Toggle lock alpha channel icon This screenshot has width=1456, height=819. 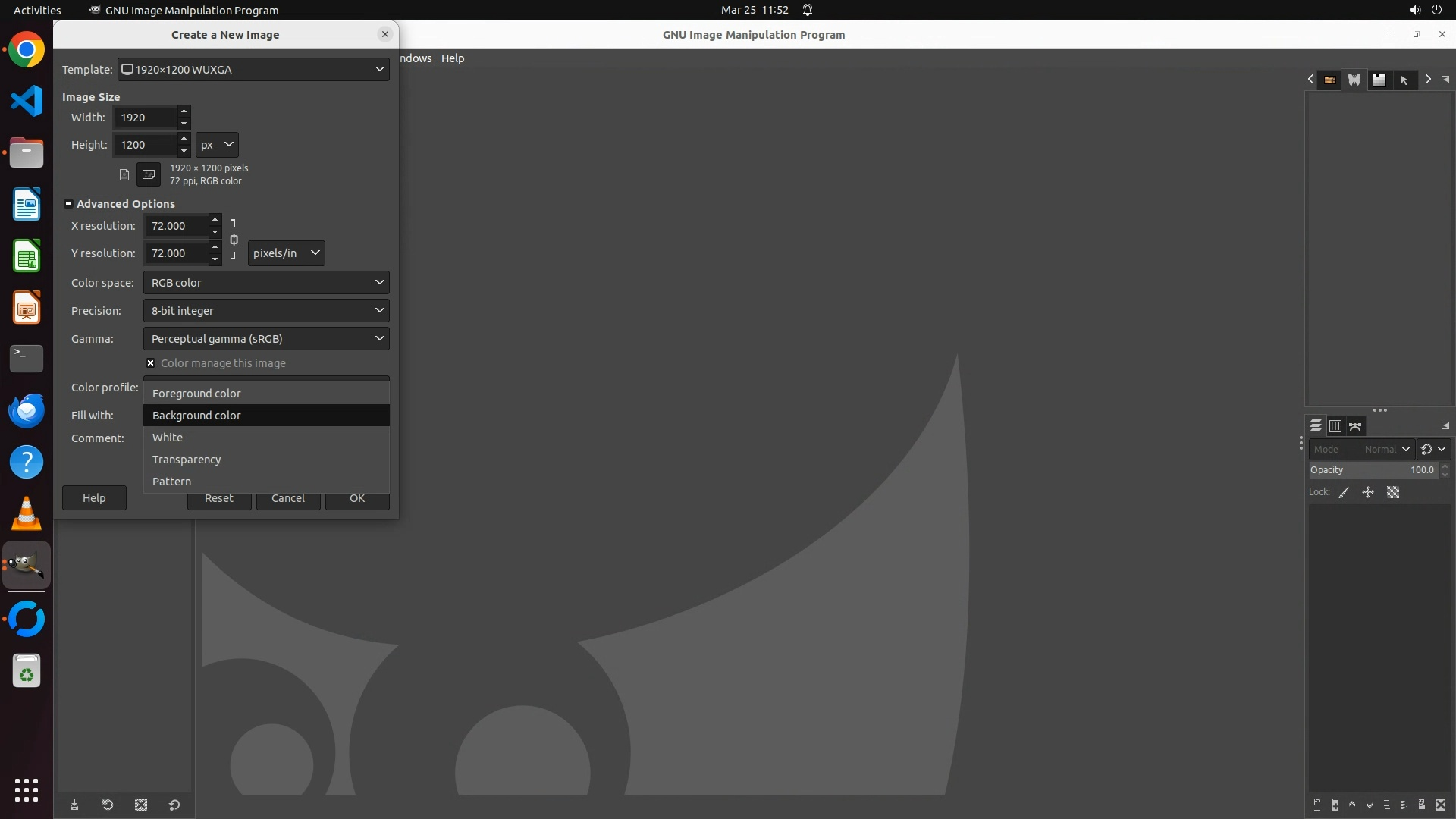pyautogui.click(x=1393, y=492)
